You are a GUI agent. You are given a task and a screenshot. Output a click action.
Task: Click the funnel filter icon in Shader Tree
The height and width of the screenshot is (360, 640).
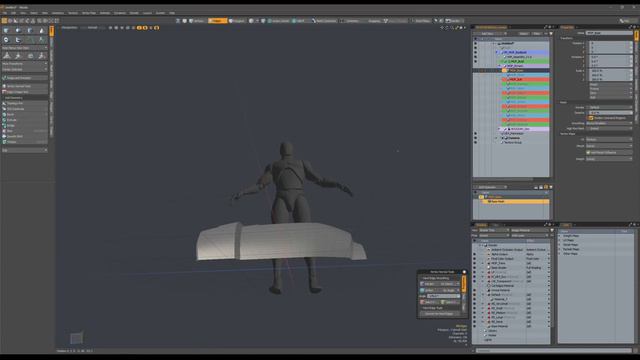coord(552,230)
